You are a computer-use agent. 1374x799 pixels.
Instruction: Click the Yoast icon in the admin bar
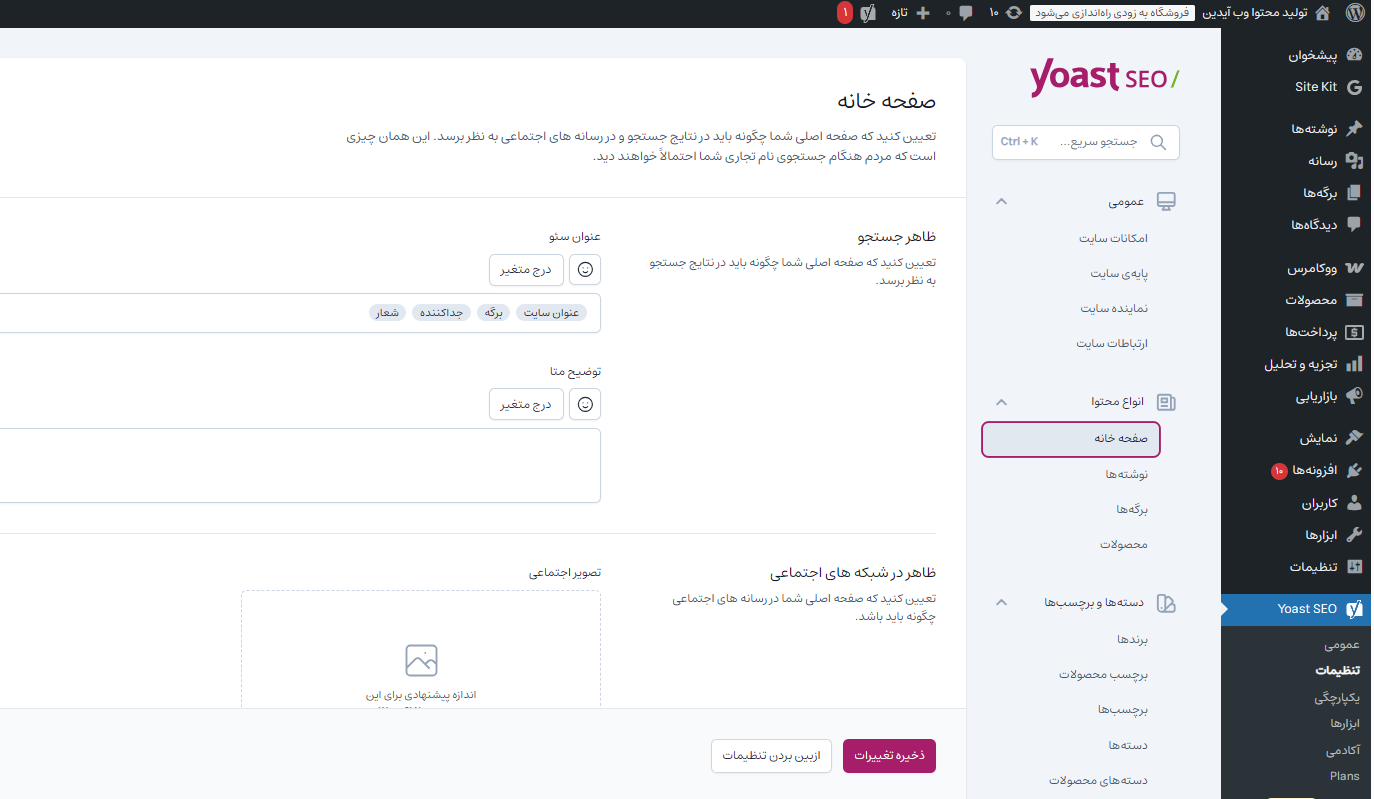(x=868, y=13)
